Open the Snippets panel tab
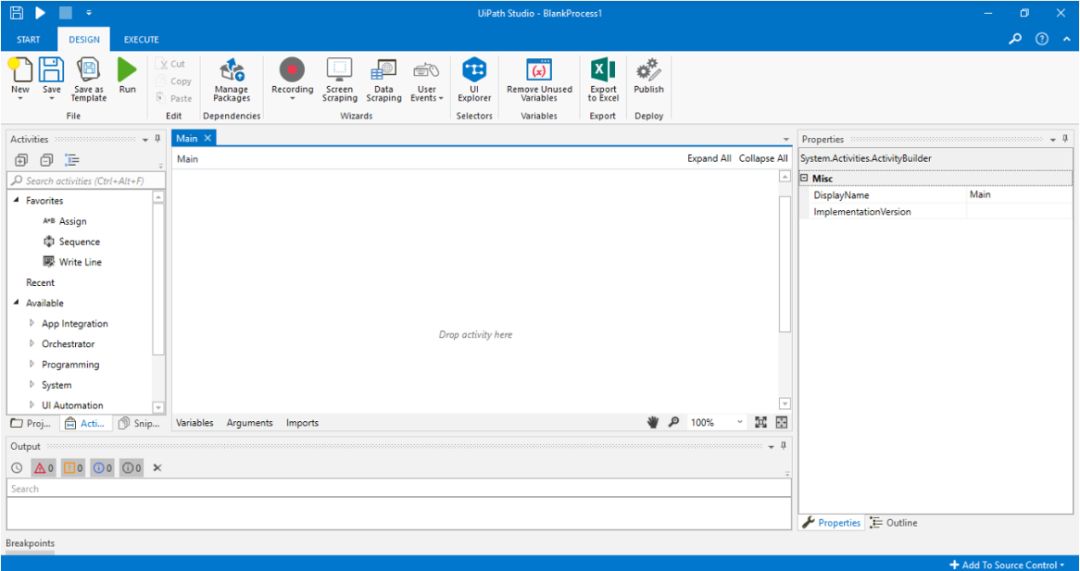This screenshot has height=571, width=1080. tap(139, 424)
